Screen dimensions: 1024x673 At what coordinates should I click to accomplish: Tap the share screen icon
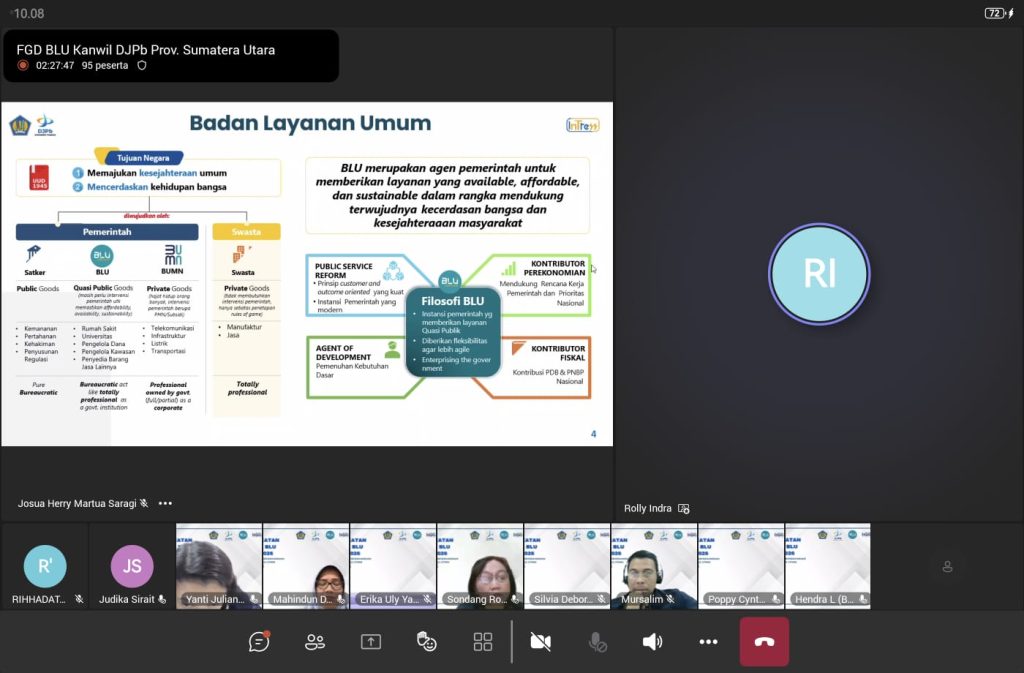371,642
